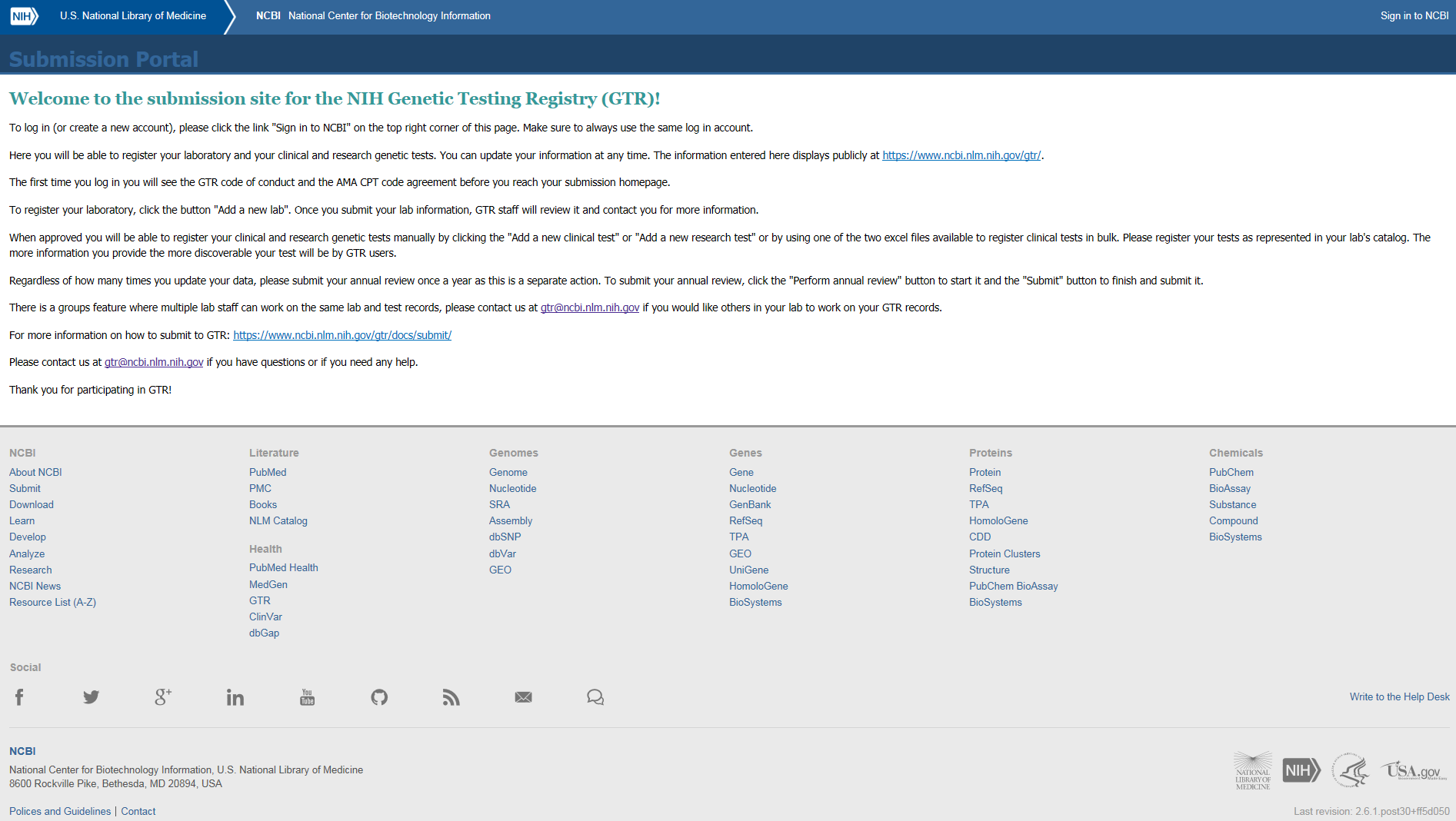
Task: Open the Analyze footer link
Action: coord(27,553)
